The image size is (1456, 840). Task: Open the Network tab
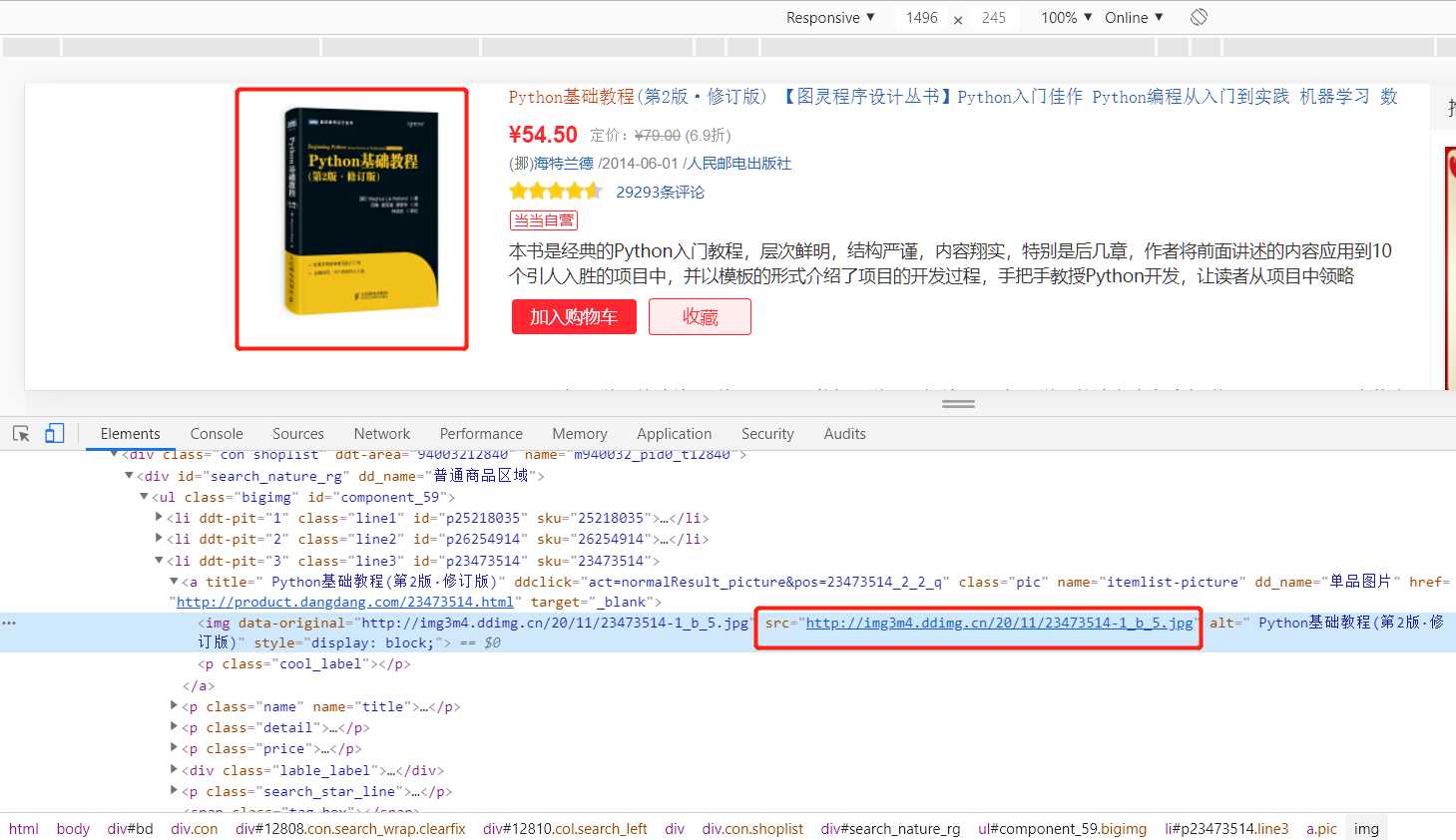click(x=381, y=433)
